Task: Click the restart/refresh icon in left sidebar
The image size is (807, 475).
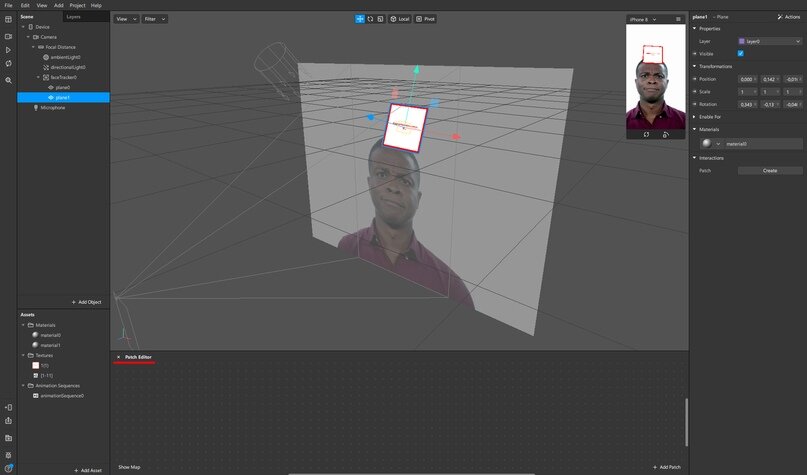Action: (x=8, y=63)
